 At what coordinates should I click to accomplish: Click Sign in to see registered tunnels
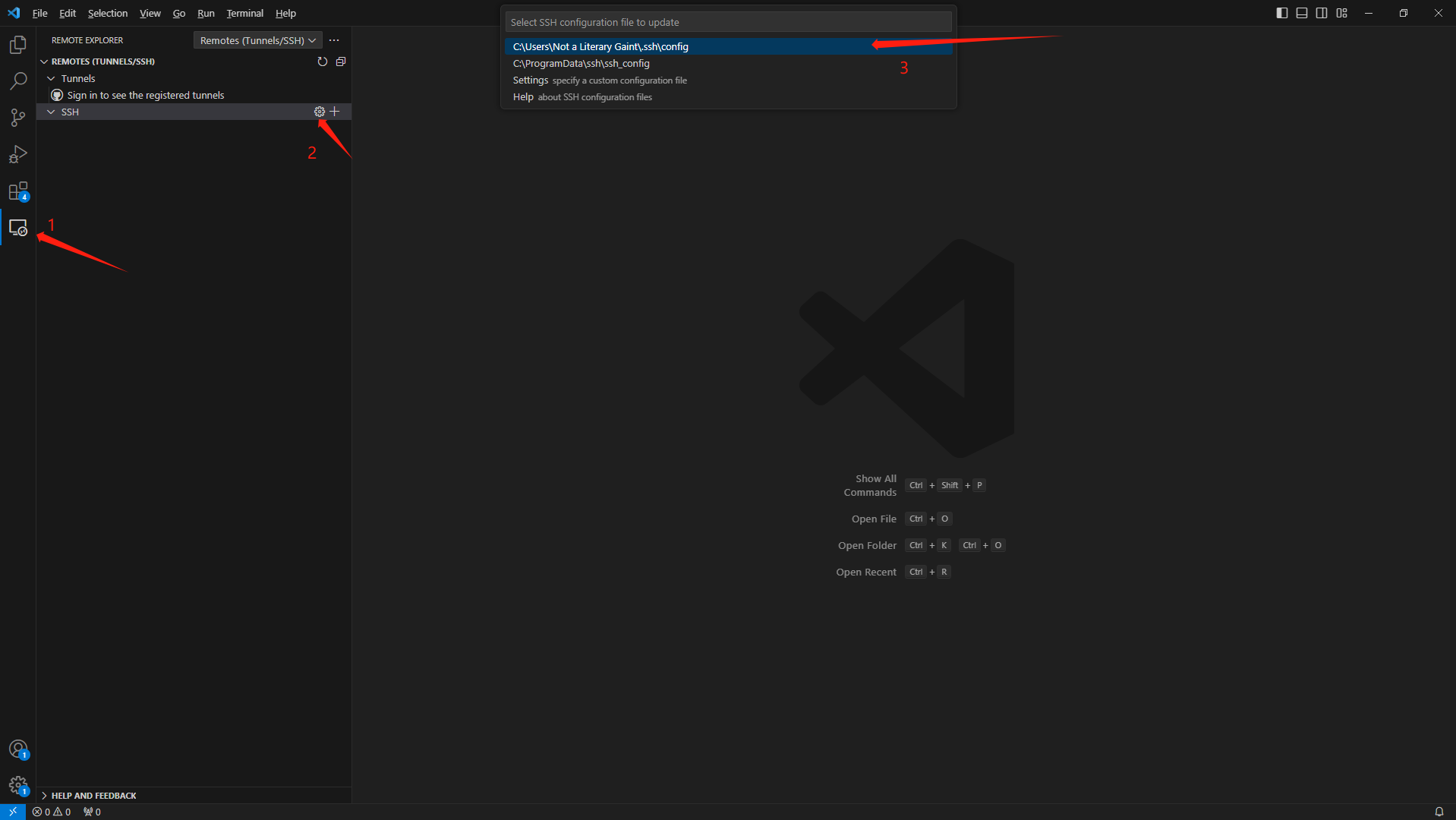146,95
